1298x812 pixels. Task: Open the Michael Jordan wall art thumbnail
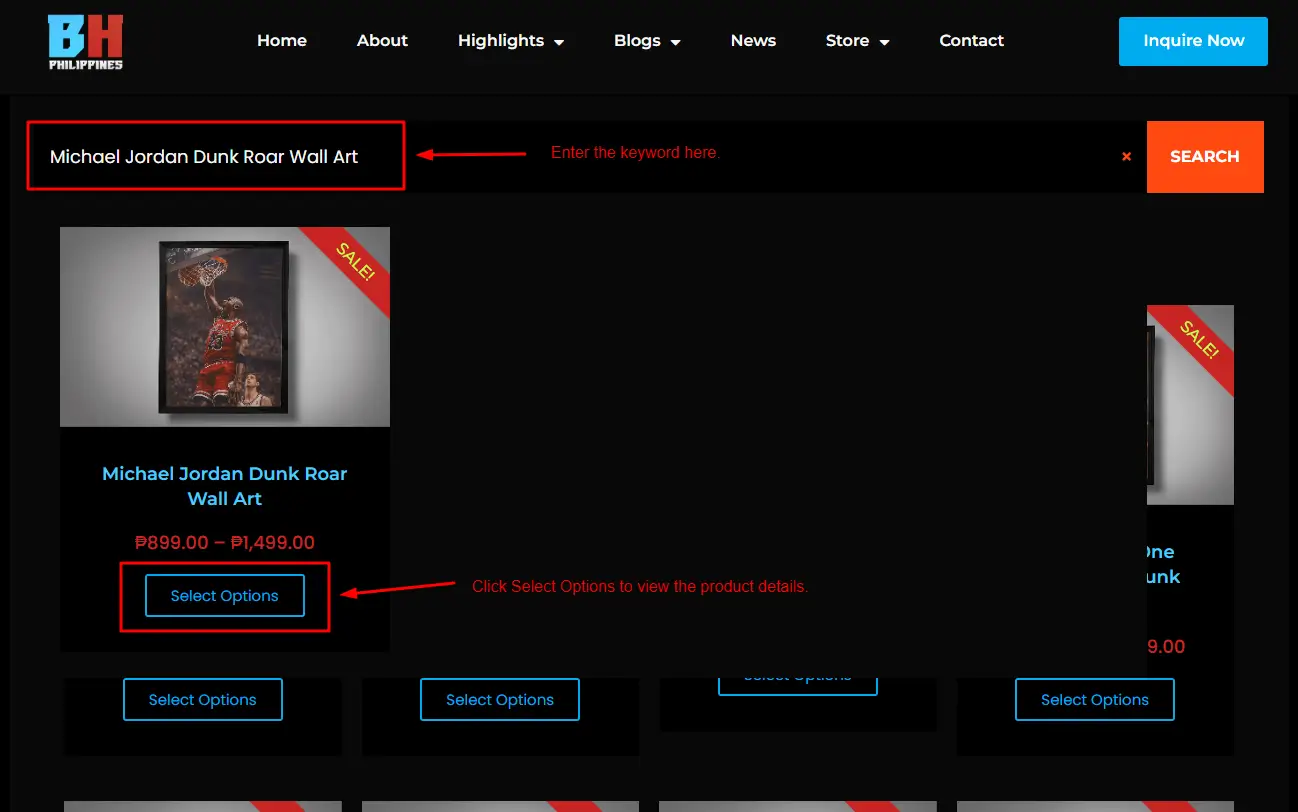225,327
